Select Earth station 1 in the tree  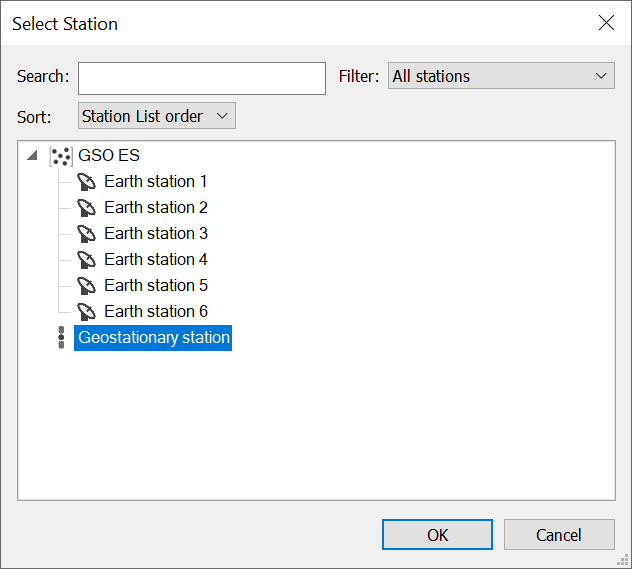click(x=156, y=182)
